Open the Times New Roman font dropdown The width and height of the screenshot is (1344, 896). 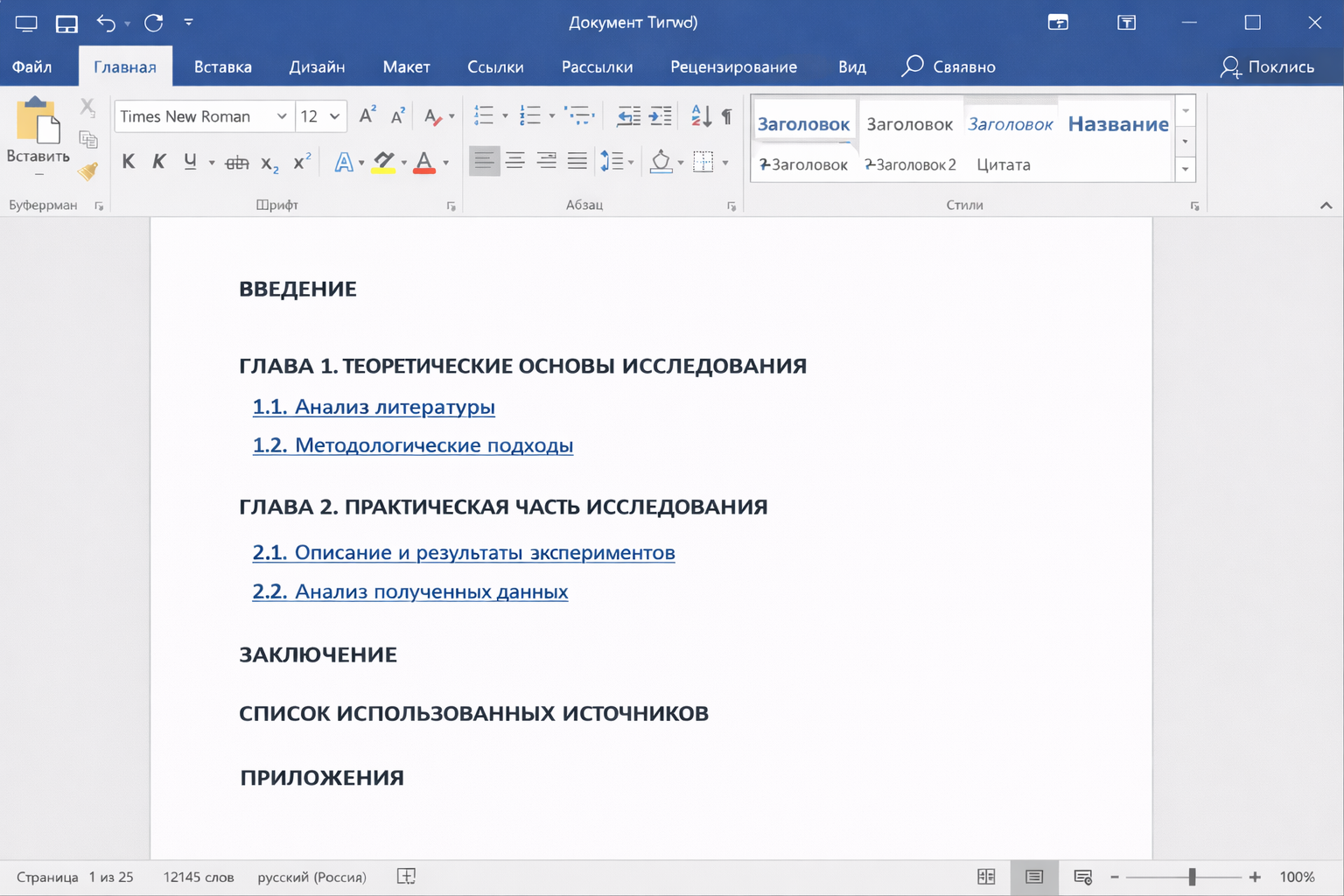pos(281,115)
